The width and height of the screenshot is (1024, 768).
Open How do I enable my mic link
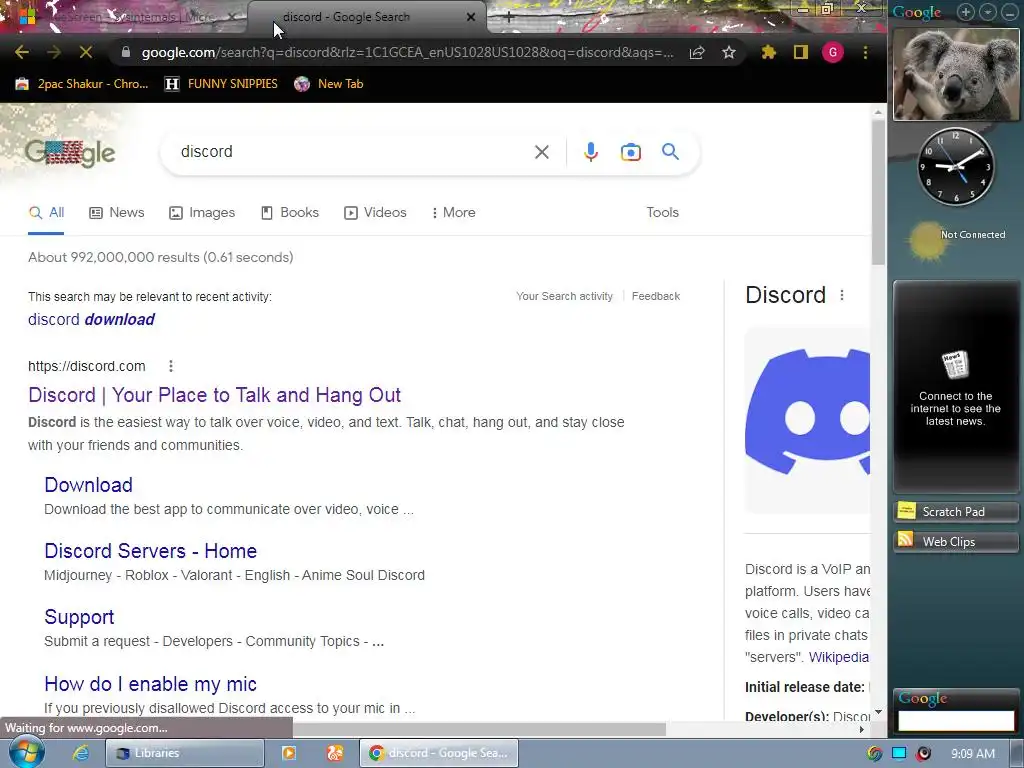point(150,684)
